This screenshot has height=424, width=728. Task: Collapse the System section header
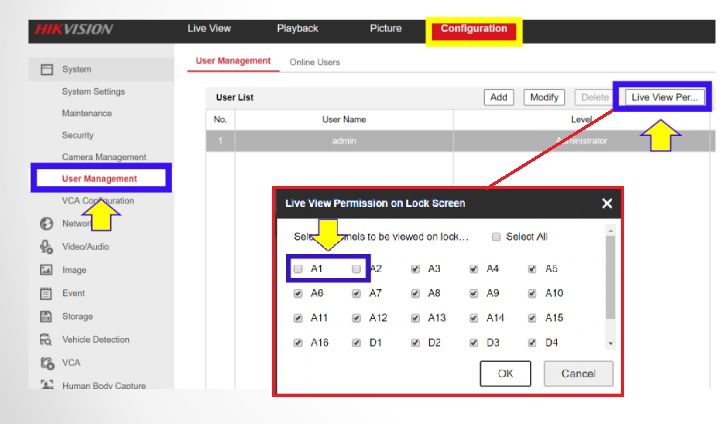pos(101,70)
